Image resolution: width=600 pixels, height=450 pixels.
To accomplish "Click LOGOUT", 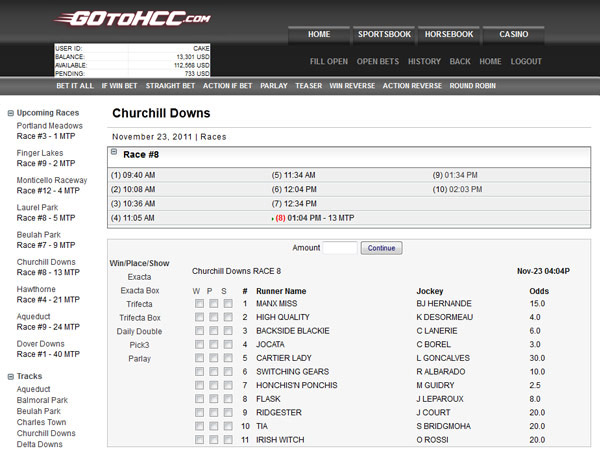I will (526, 62).
